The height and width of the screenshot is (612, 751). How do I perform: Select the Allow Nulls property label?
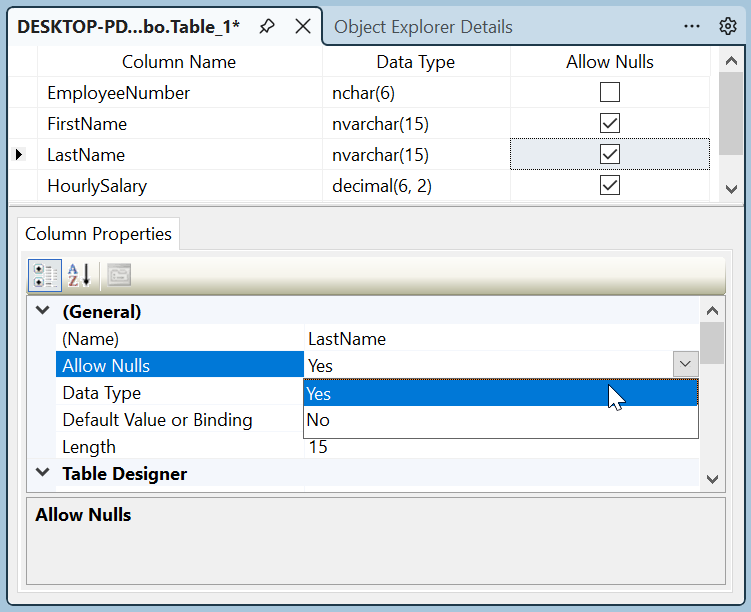tap(180, 365)
